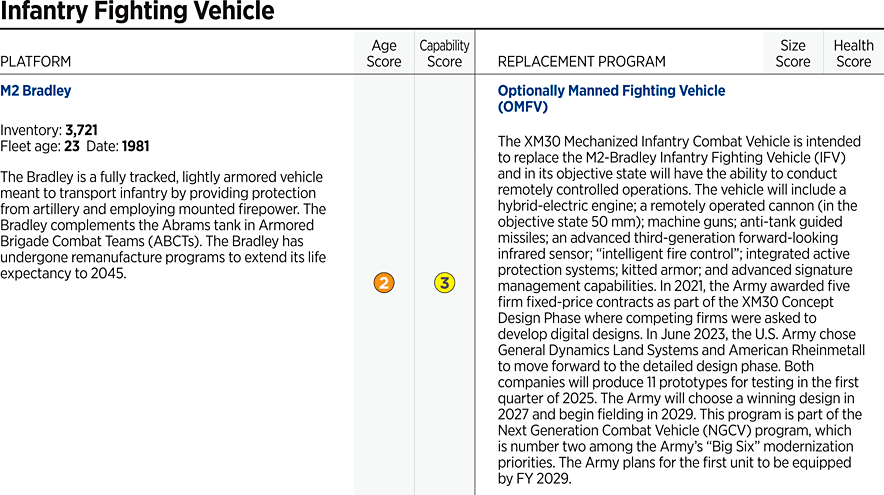Click the text 'Next Generation Combat Vehicle (NGCV)'
The height and width of the screenshot is (495, 884).
click(x=630, y=430)
